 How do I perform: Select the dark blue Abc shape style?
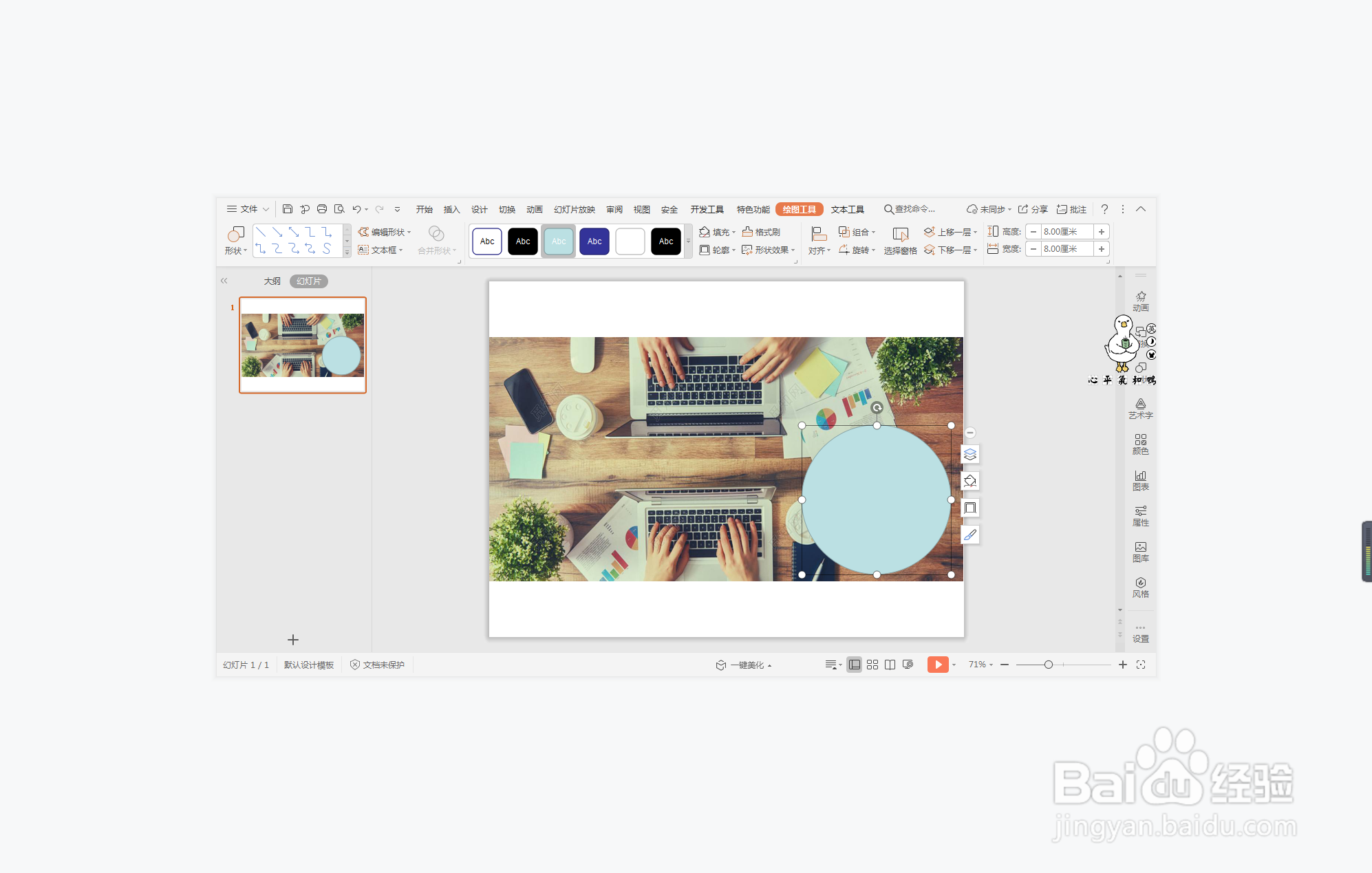point(594,241)
